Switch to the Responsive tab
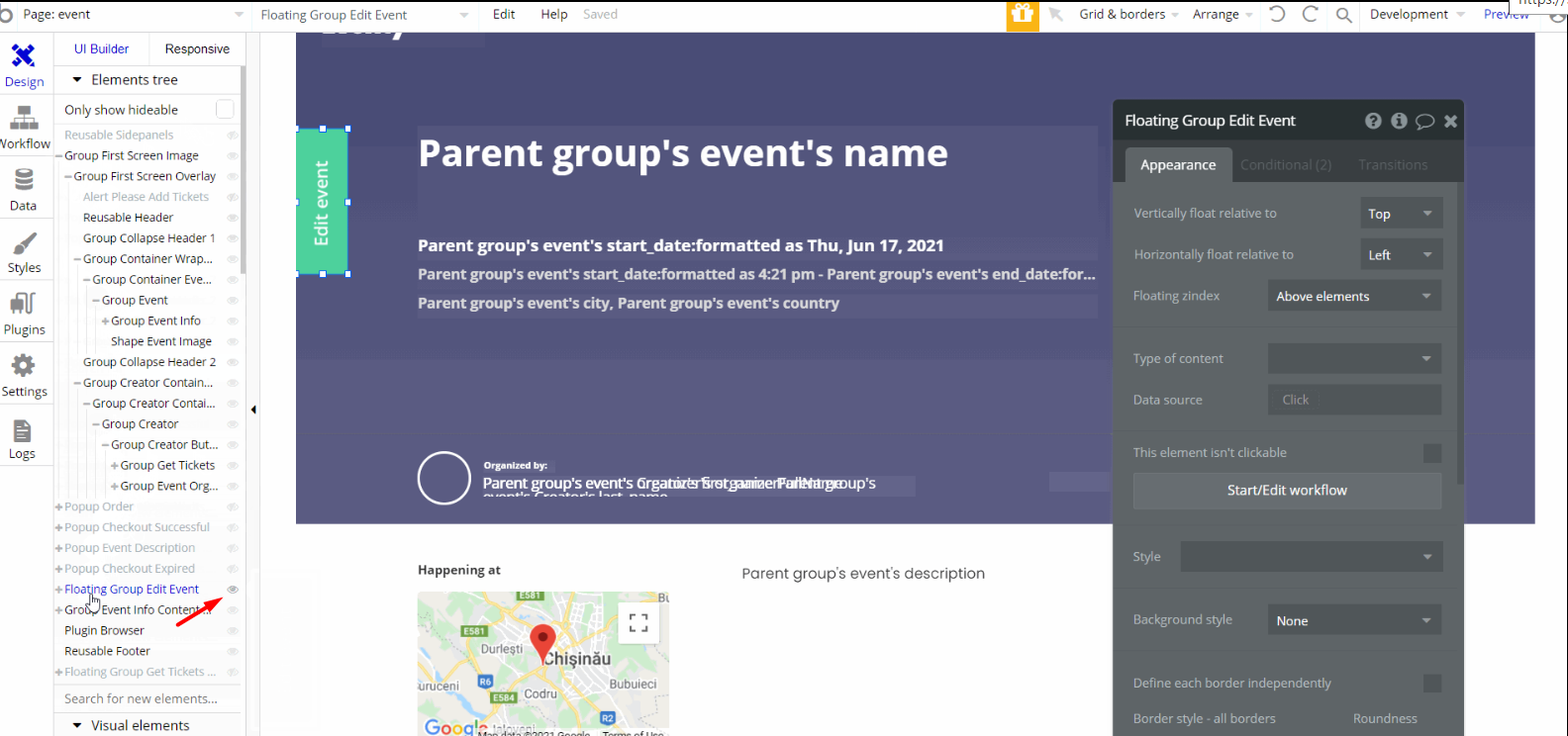Screen dimensions: 1568x736 click(x=197, y=49)
